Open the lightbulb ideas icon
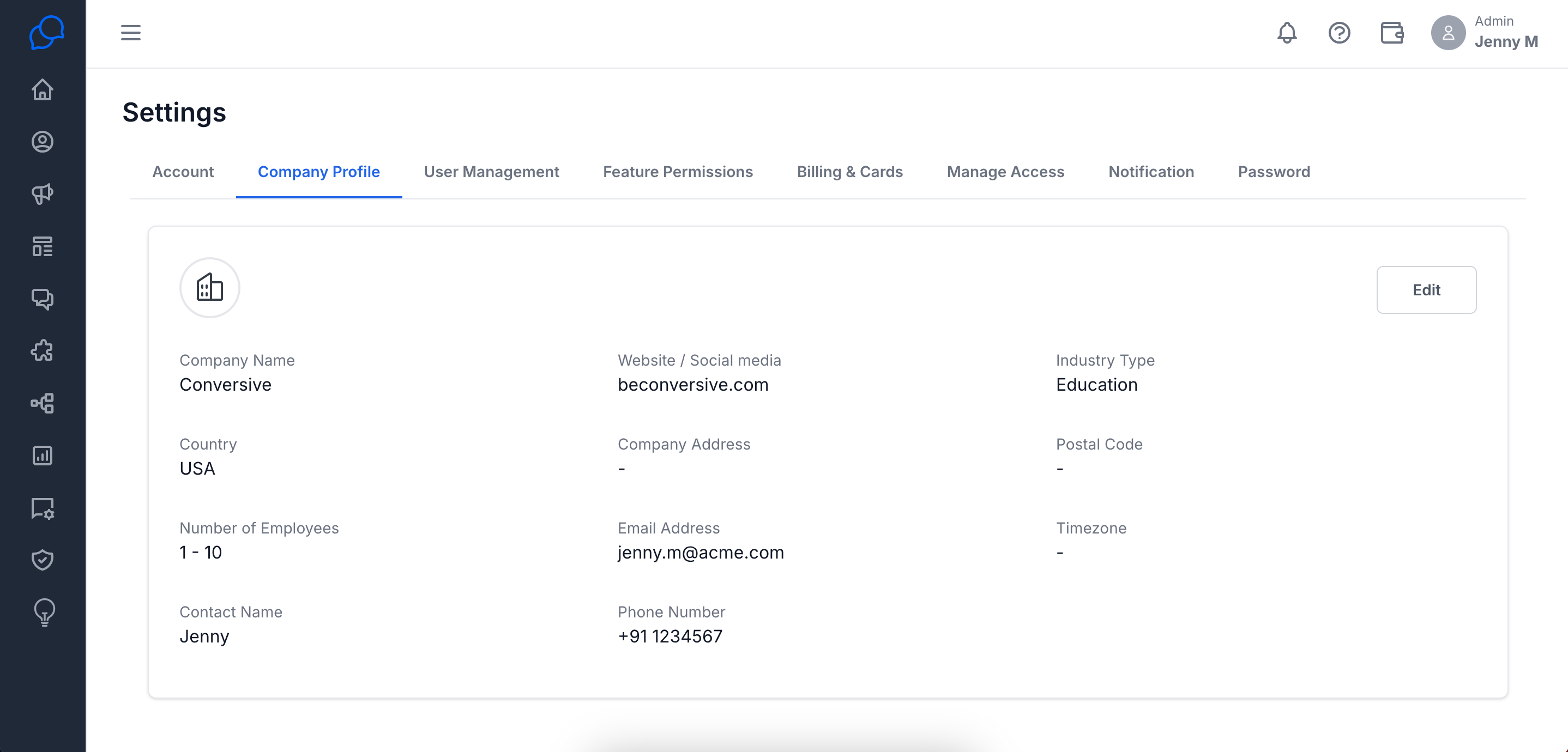Image resolution: width=1568 pixels, height=752 pixels. click(x=44, y=612)
